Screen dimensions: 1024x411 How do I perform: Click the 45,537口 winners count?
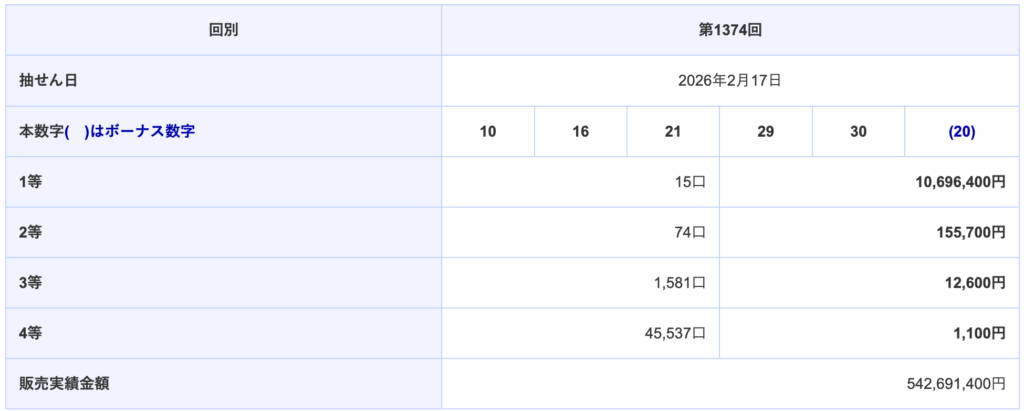pos(676,333)
